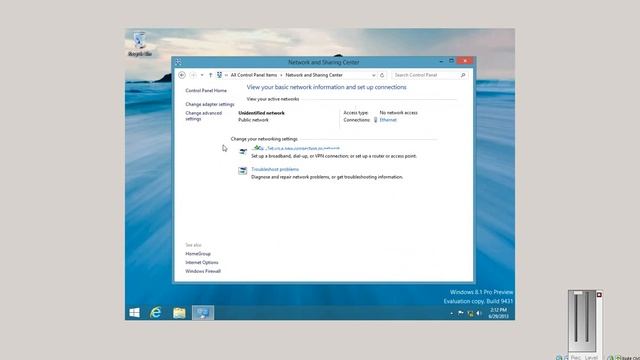Image resolution: width=640 pixels, height=360 pixels.
Task: Open Troubleshoot problems link
Action: click(275, 169)
